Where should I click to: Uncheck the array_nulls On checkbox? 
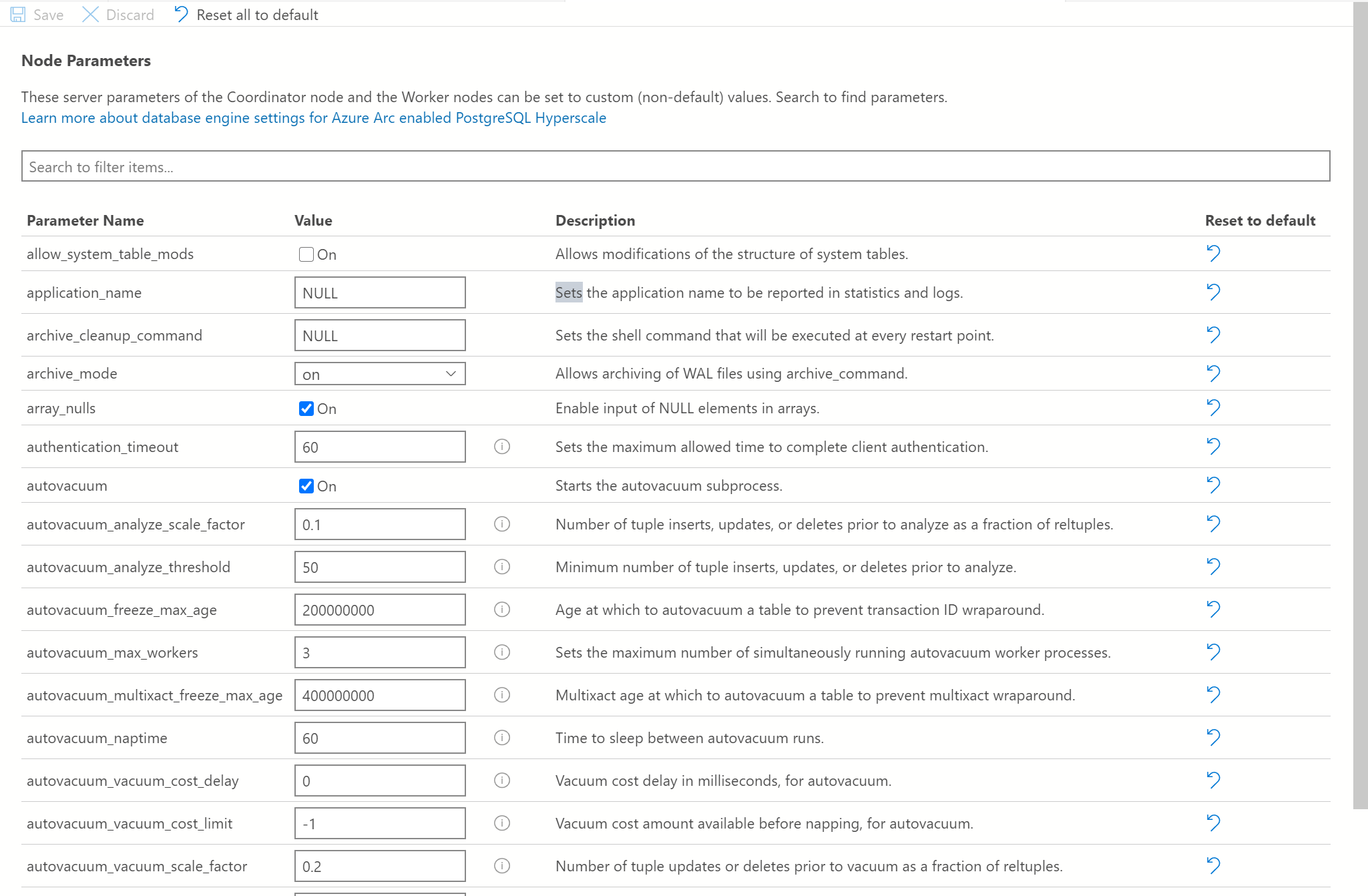tap(306, 408)
